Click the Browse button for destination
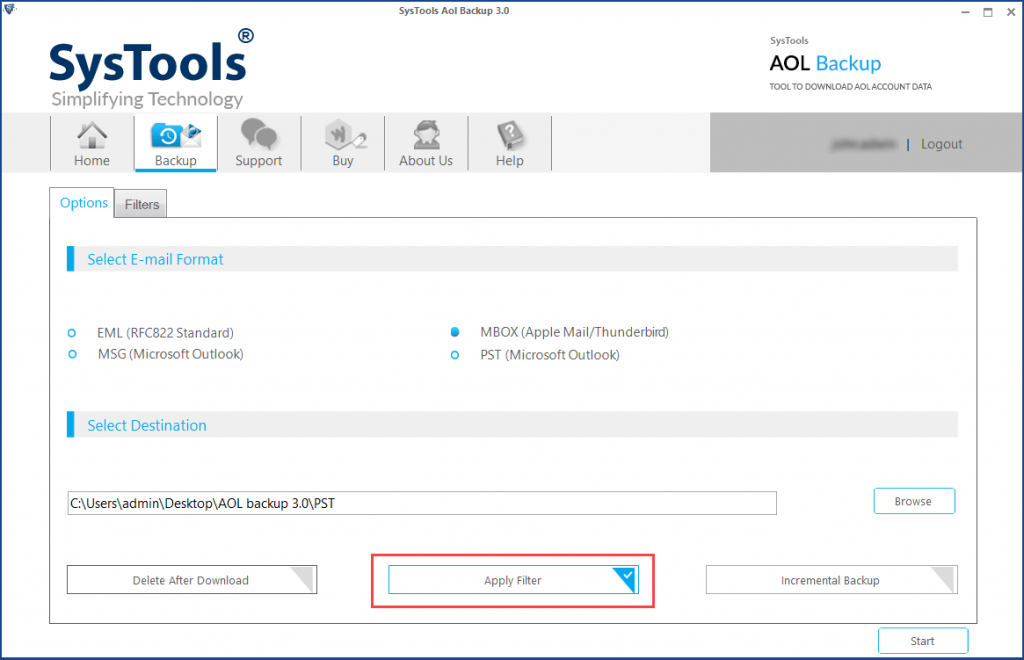The height and width of the screenshot is (660, 1024). [x=913, y=501]
